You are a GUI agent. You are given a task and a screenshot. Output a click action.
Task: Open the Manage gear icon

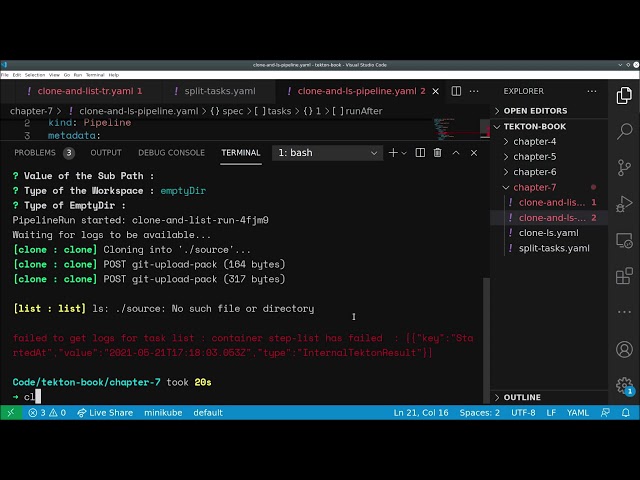(x=624, y=385)
